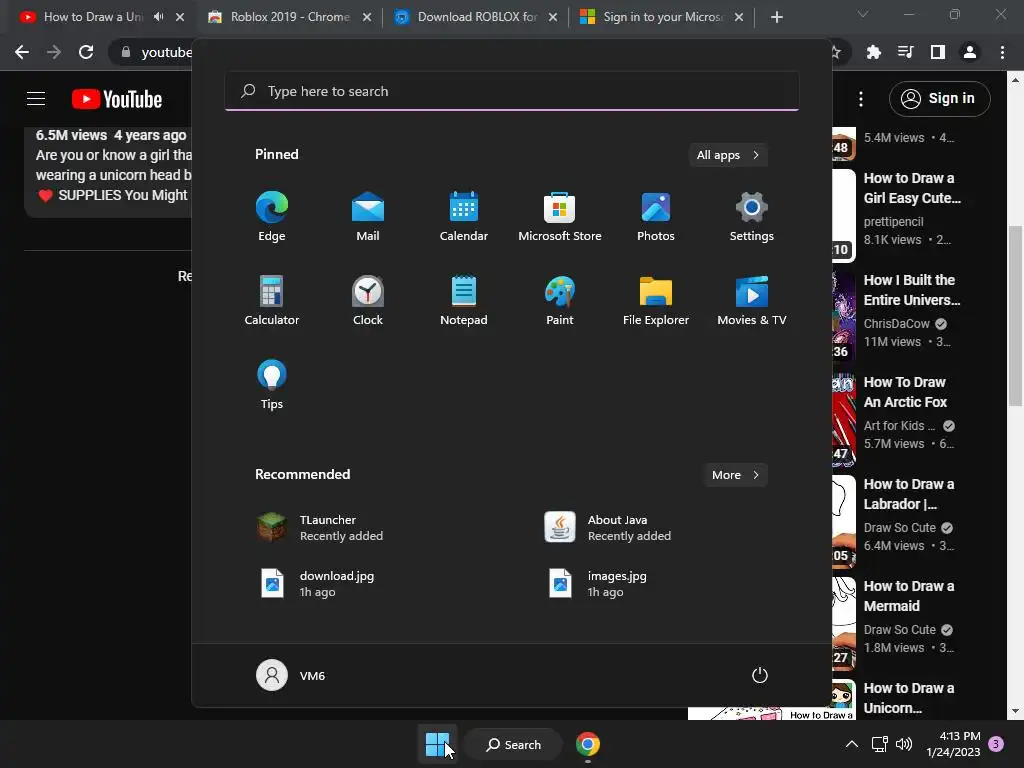Open How I Built the Entire Universe video

912,290
